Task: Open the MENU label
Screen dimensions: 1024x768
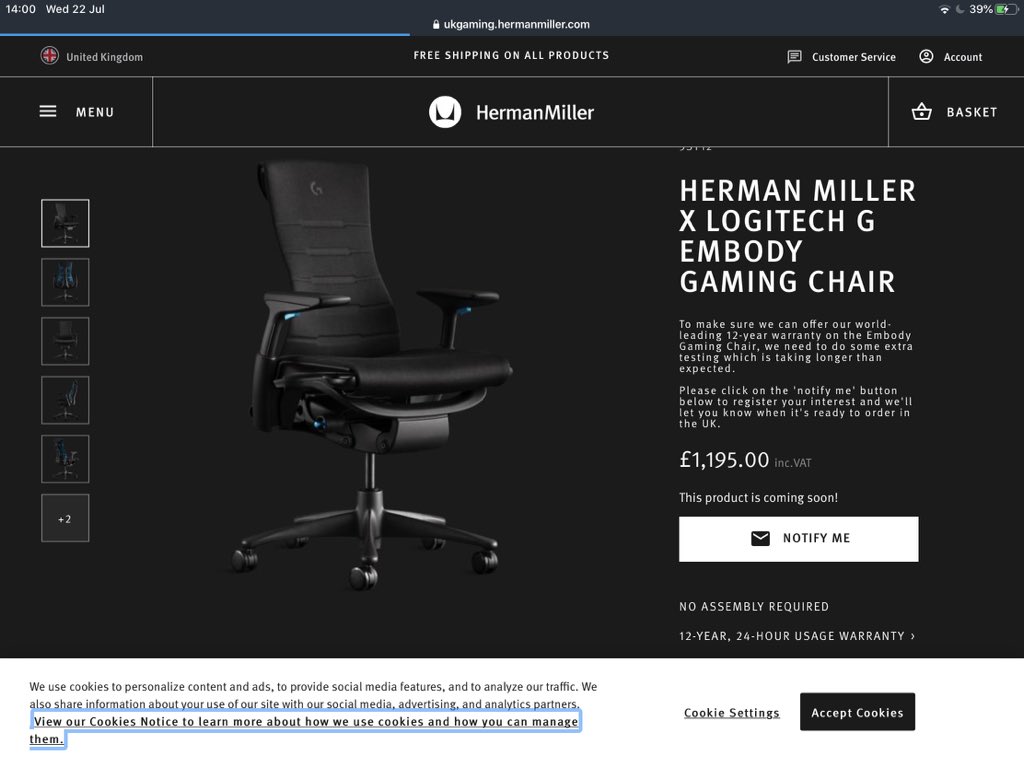Action: coord(95,112)
